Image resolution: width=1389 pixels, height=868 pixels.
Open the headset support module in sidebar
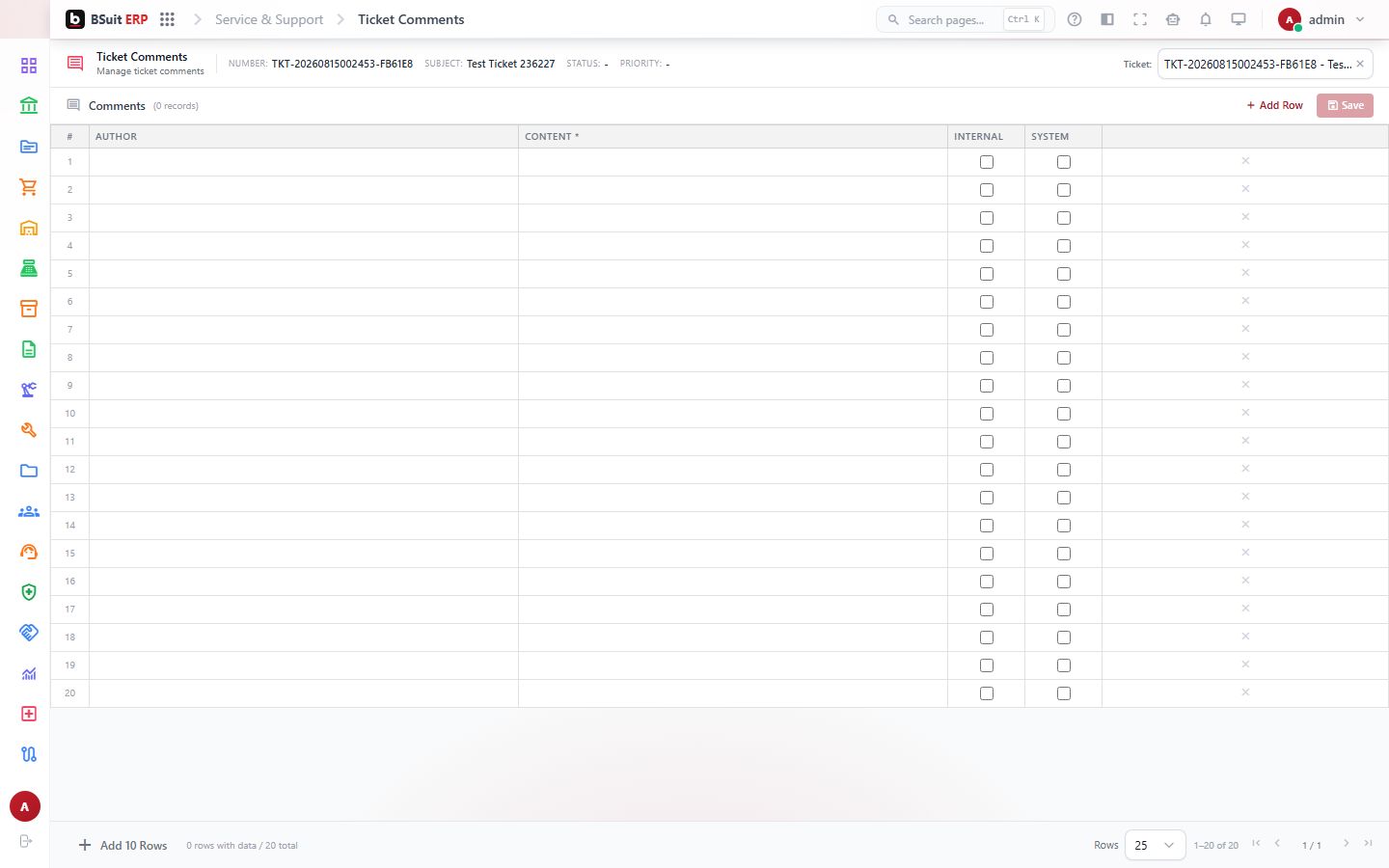[29, 552]
